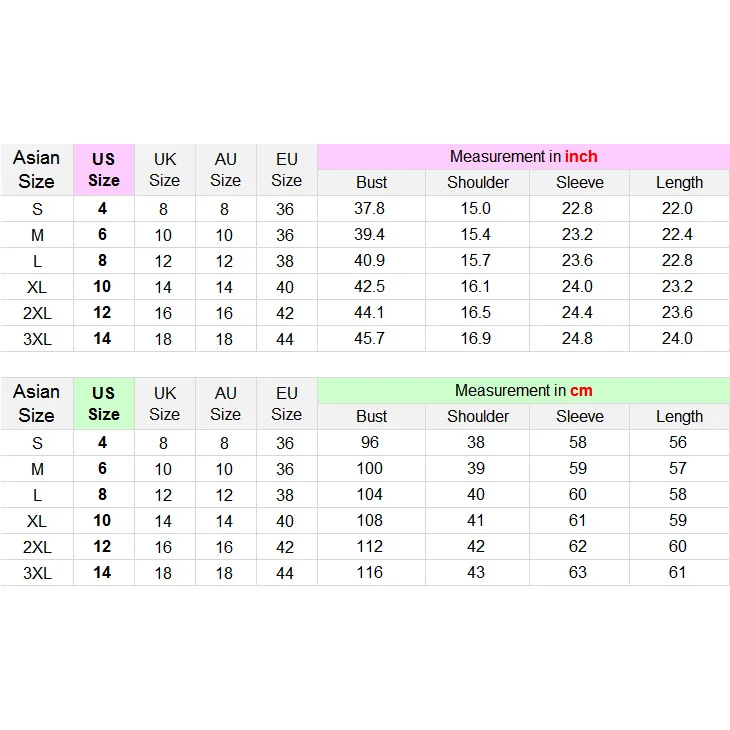The height and width of the screenshot is (730, 730).
Task: Click bust value 37.8 in inch table
Action: [371, 209]
